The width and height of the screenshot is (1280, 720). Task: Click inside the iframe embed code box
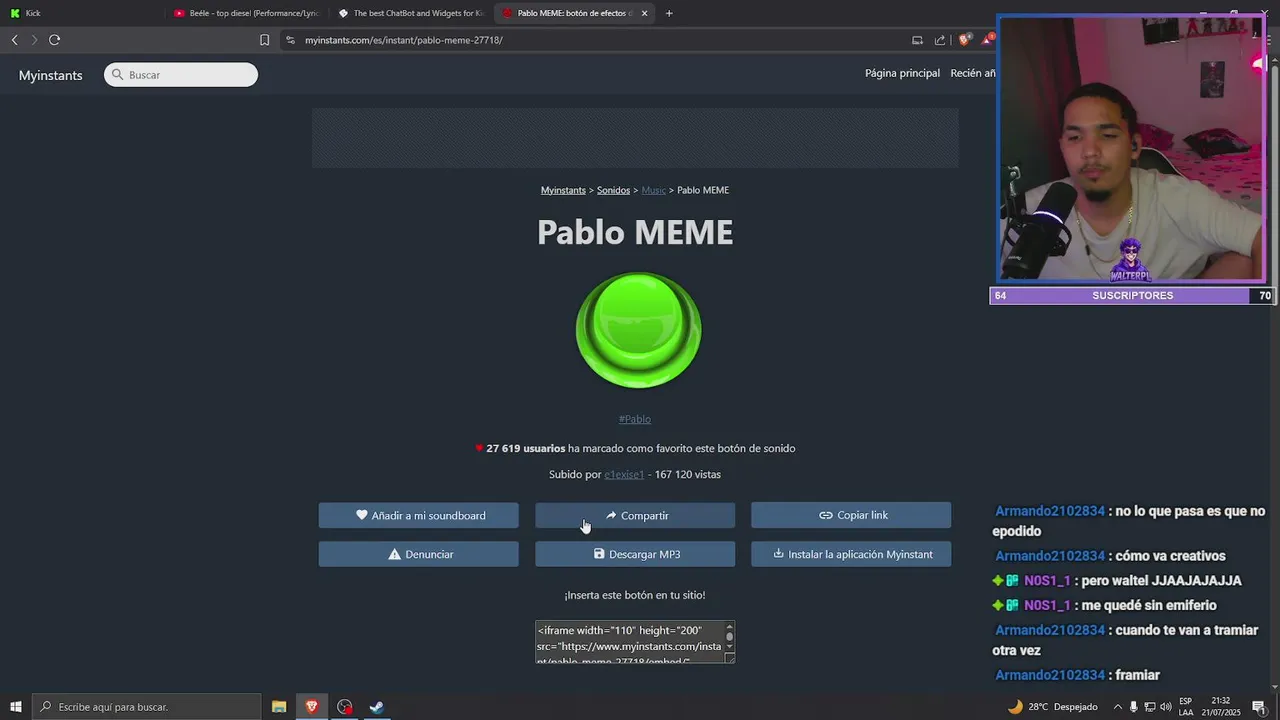pyautogui.click(x=629, y=642)
